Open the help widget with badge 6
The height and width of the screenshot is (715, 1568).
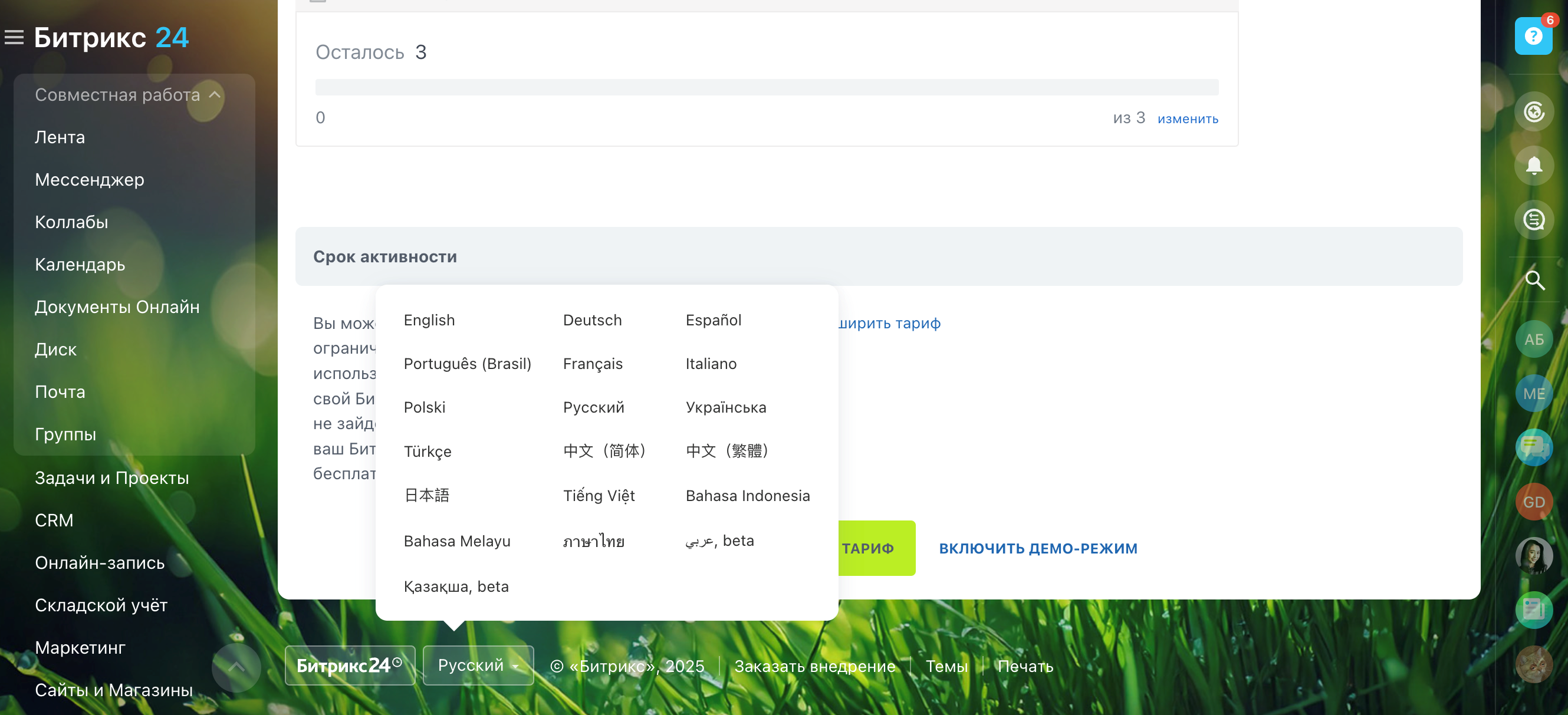pyautogui.click(x=1533, y=36)
